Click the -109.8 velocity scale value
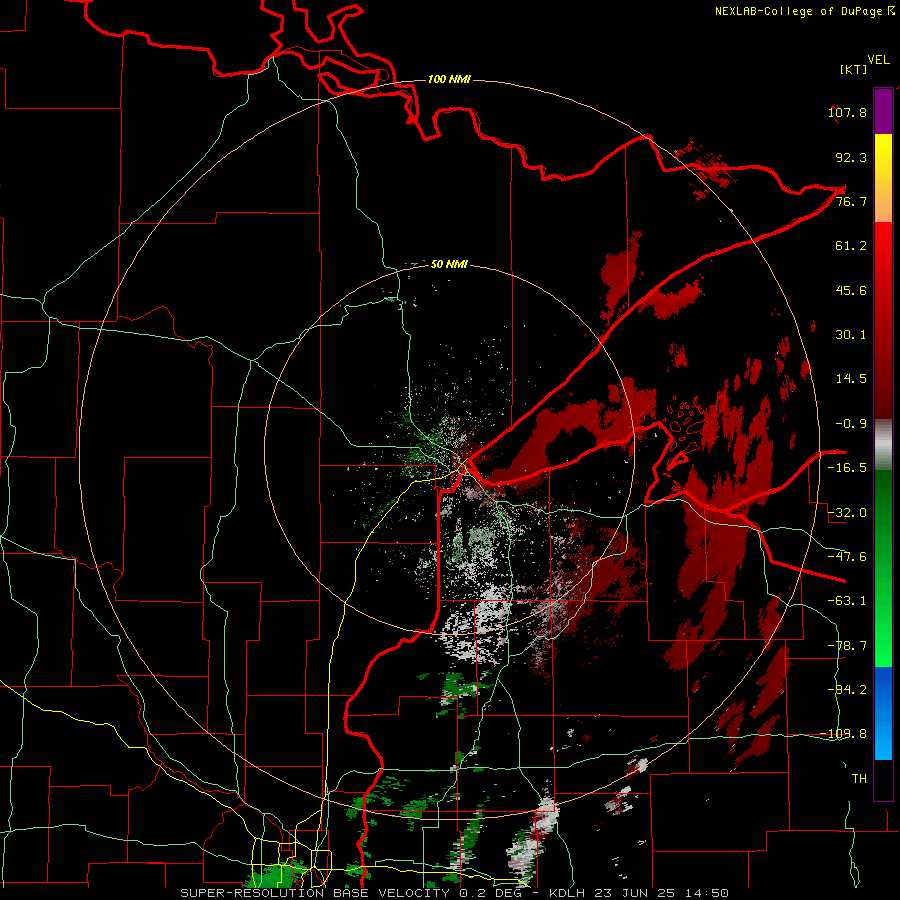 tap(844, 734)
